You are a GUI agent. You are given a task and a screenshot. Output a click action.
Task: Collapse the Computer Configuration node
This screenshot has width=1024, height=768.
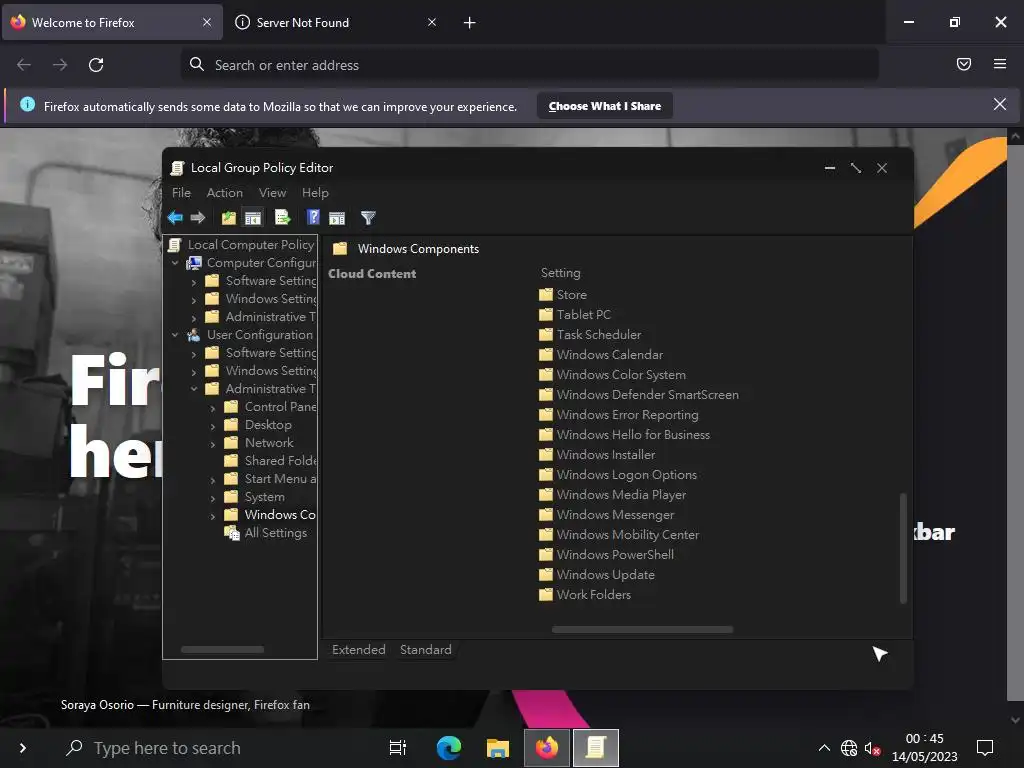[x=175, y=263]
